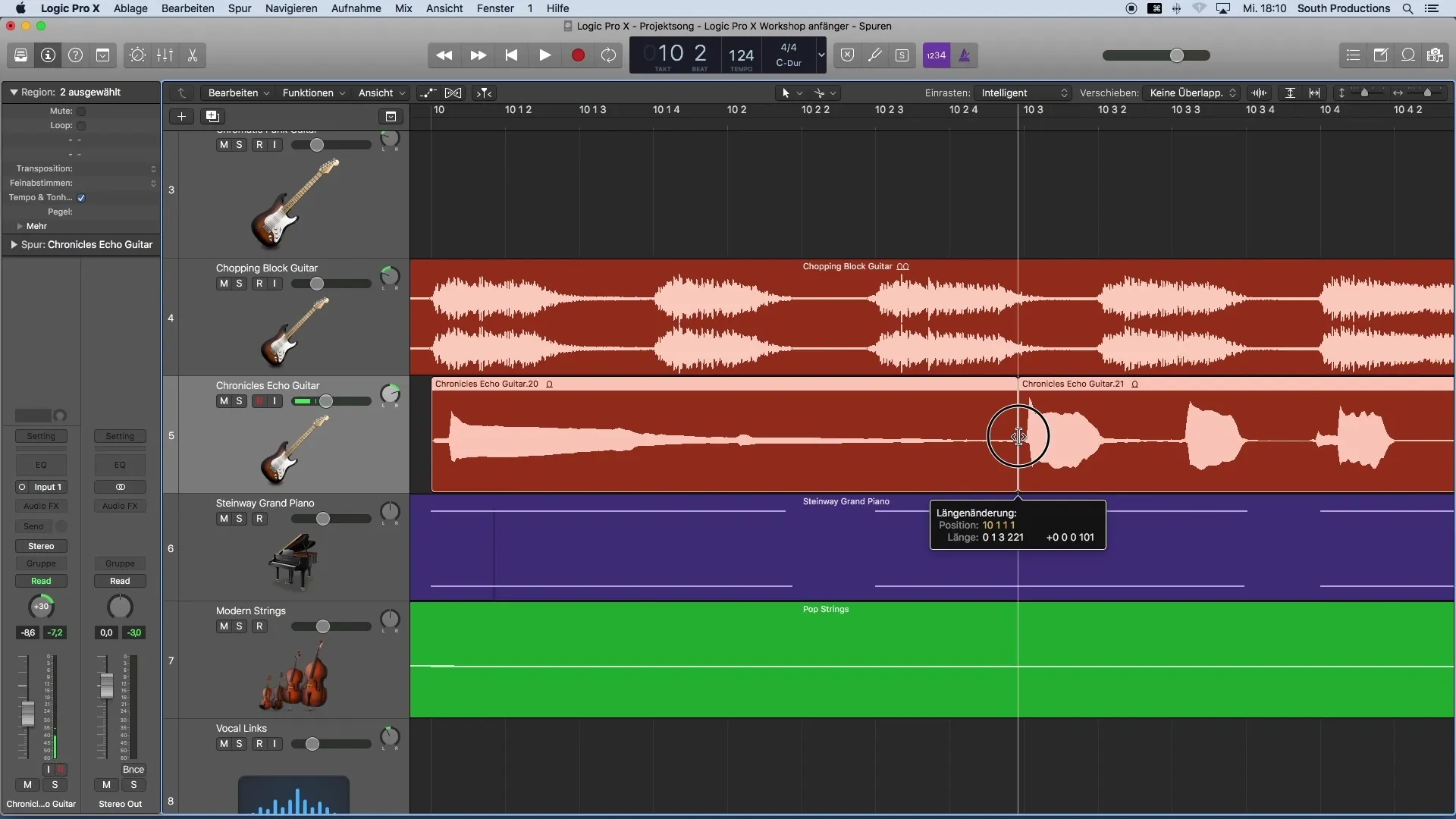1456x819 pixels.
Task: Toggle Cycle mode button
Action: point(608,55)
